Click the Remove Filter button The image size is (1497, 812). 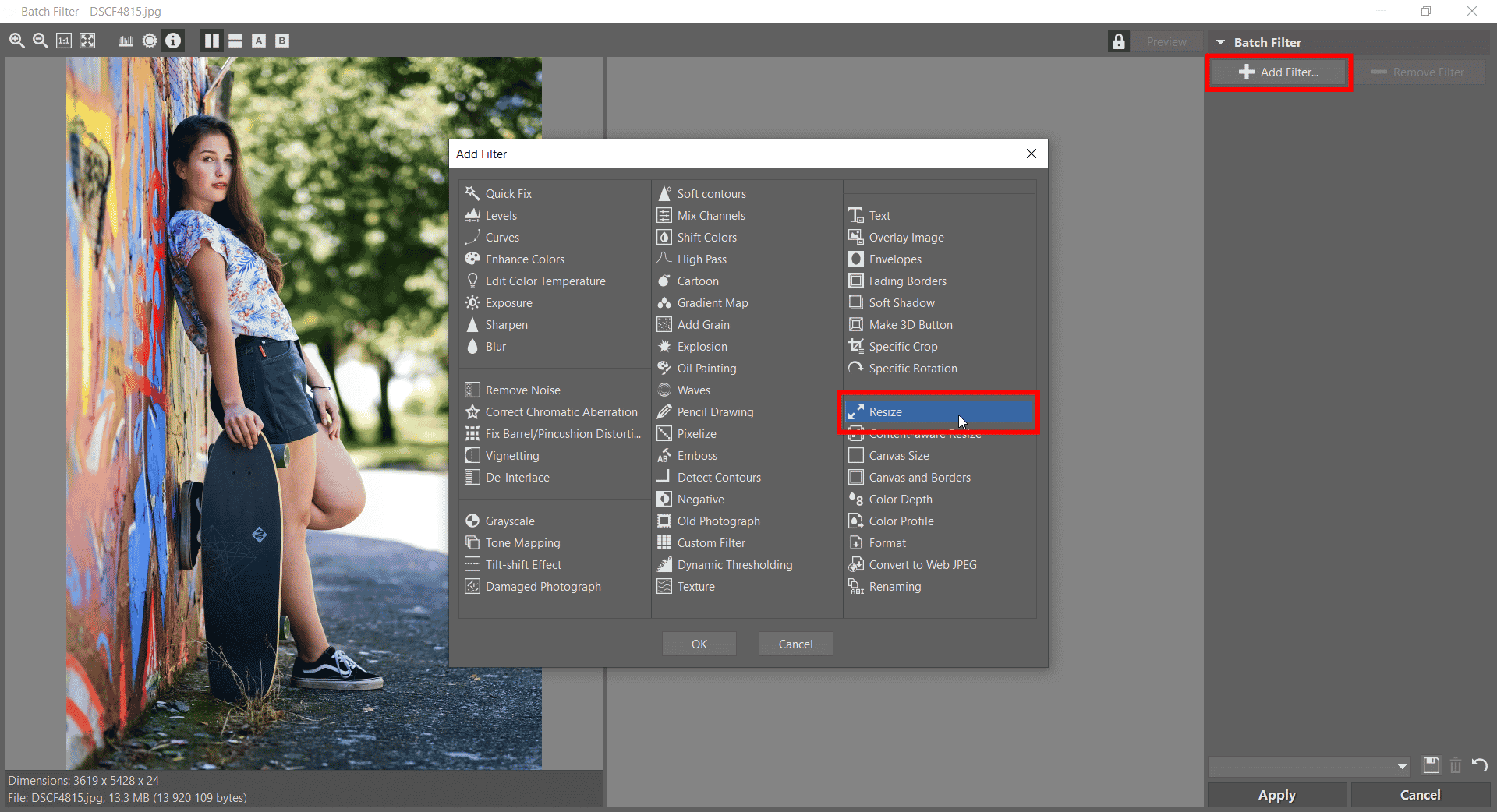tap(1419, 72)
